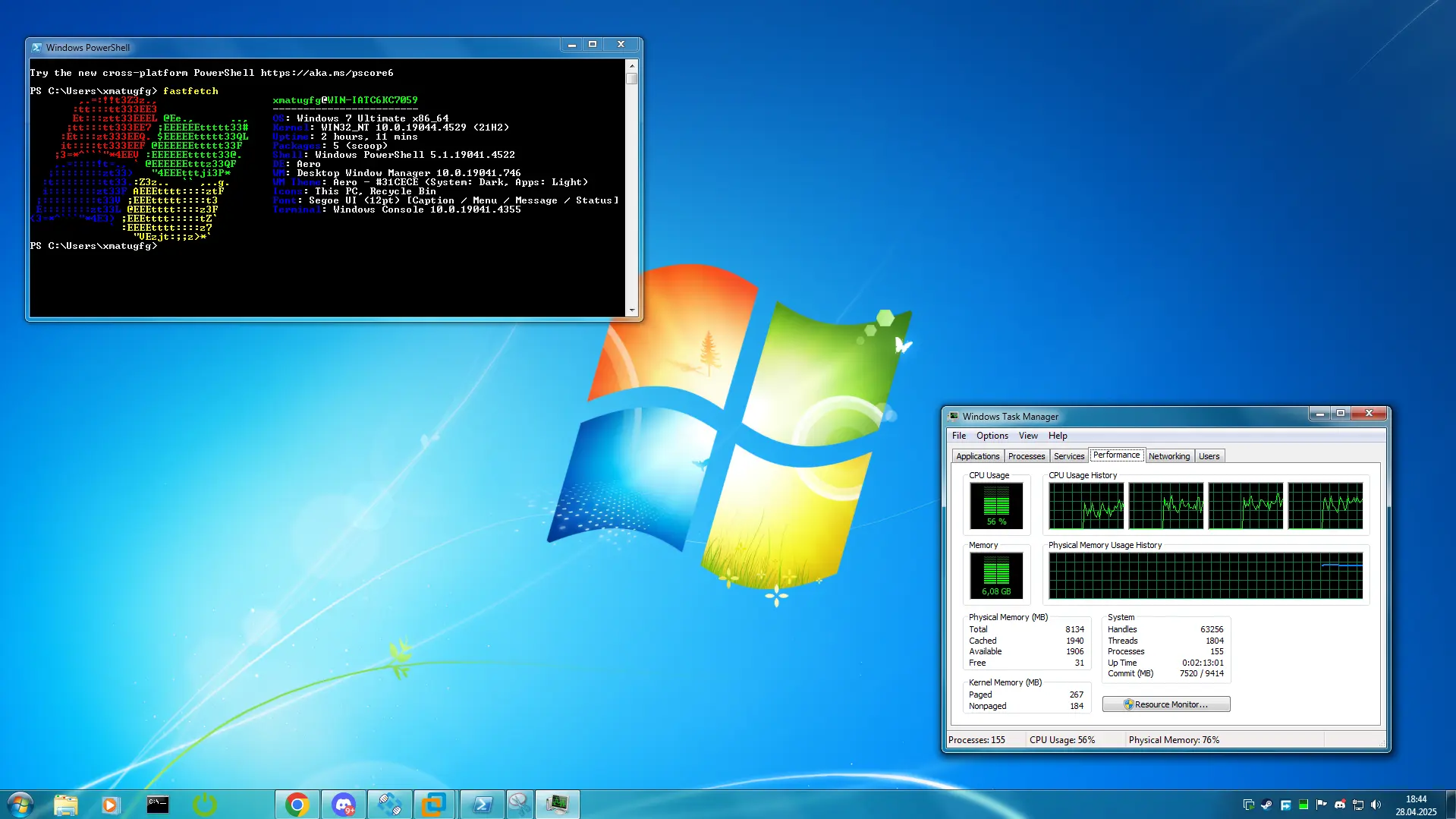The width and height of the screenshot is (1456, 819).
Task: Click the Kernel Memory Paged value 267
Action: click(1077, 695)
